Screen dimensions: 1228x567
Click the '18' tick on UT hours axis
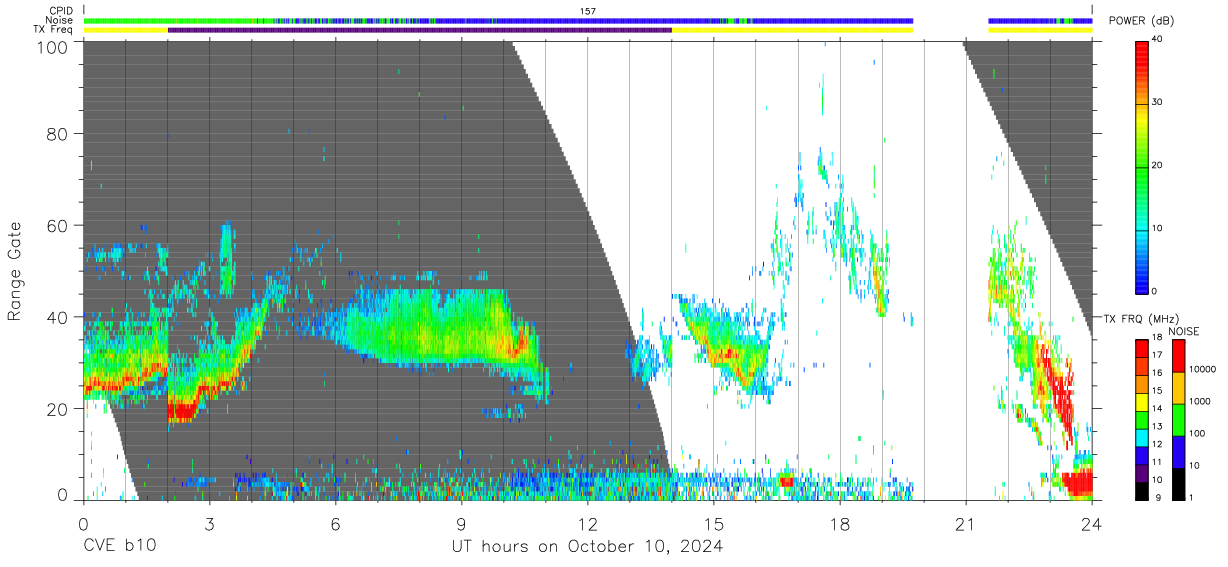[839, 524]
